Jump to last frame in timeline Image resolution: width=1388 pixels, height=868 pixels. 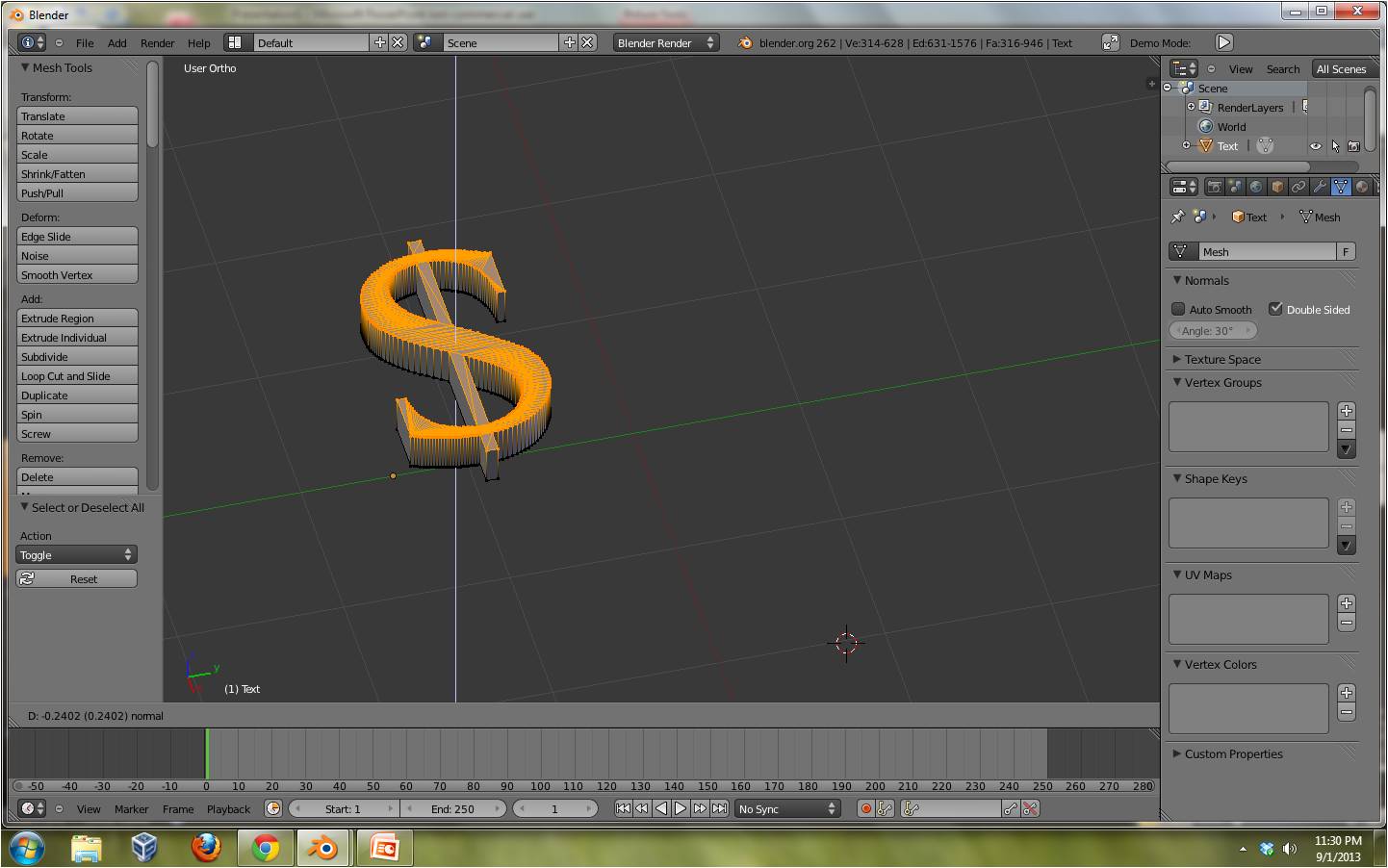719,808
